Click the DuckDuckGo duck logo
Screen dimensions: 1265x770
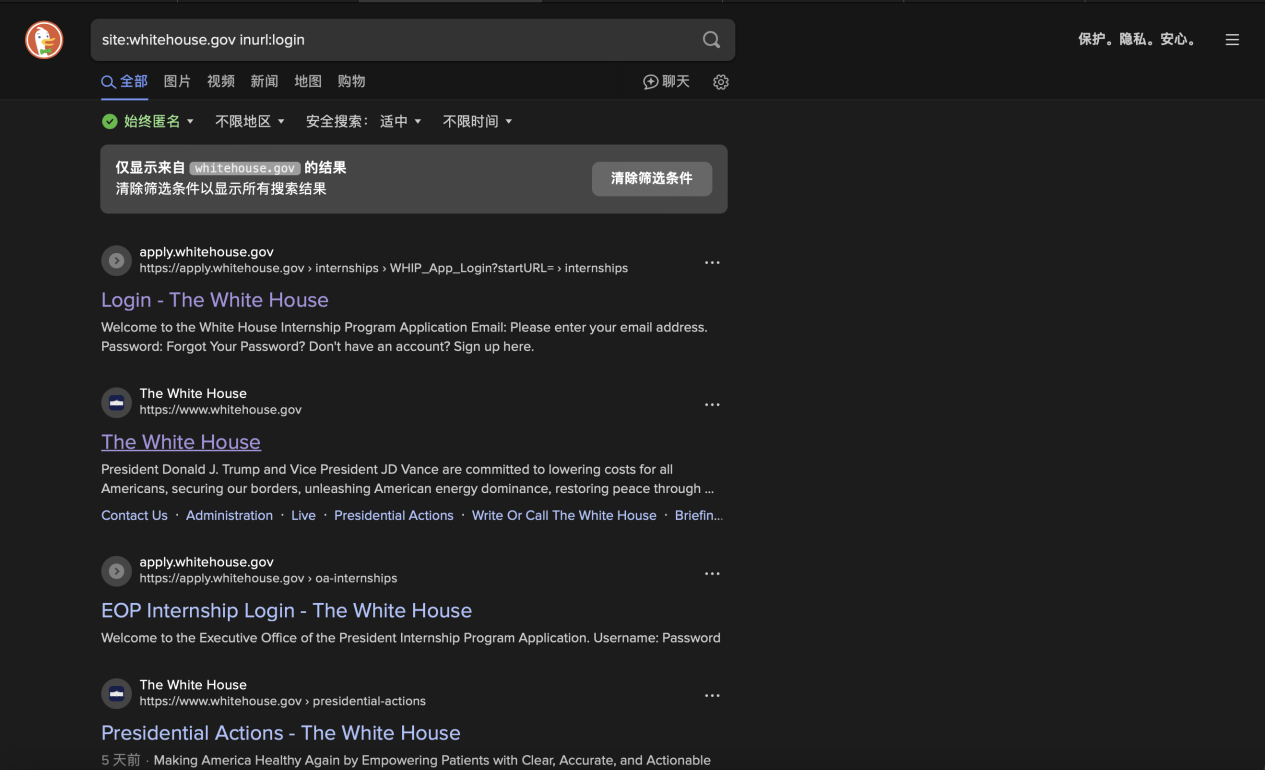click(x=44, y=40)
